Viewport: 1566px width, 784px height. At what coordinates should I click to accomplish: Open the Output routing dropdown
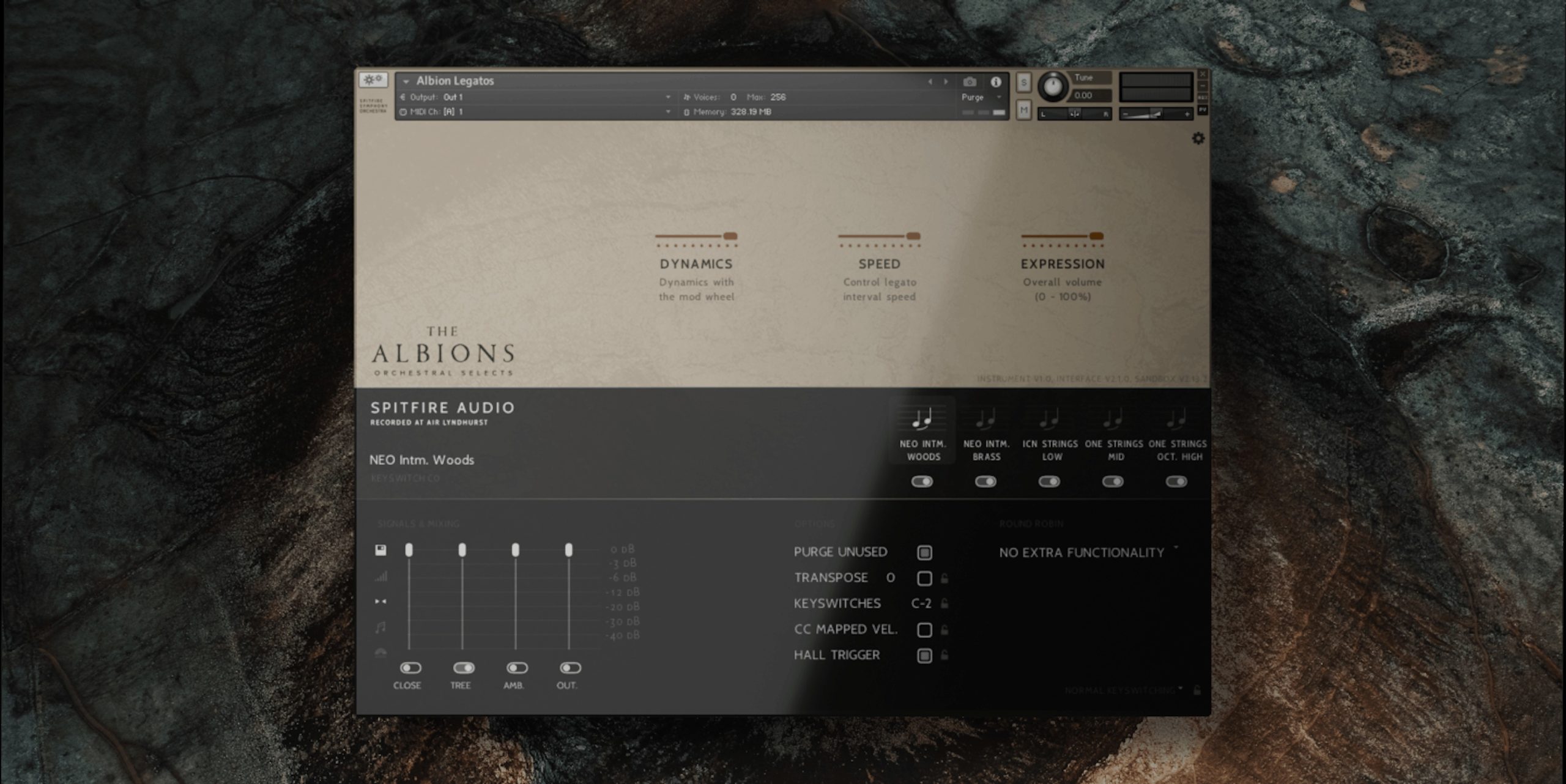(667, 97)
